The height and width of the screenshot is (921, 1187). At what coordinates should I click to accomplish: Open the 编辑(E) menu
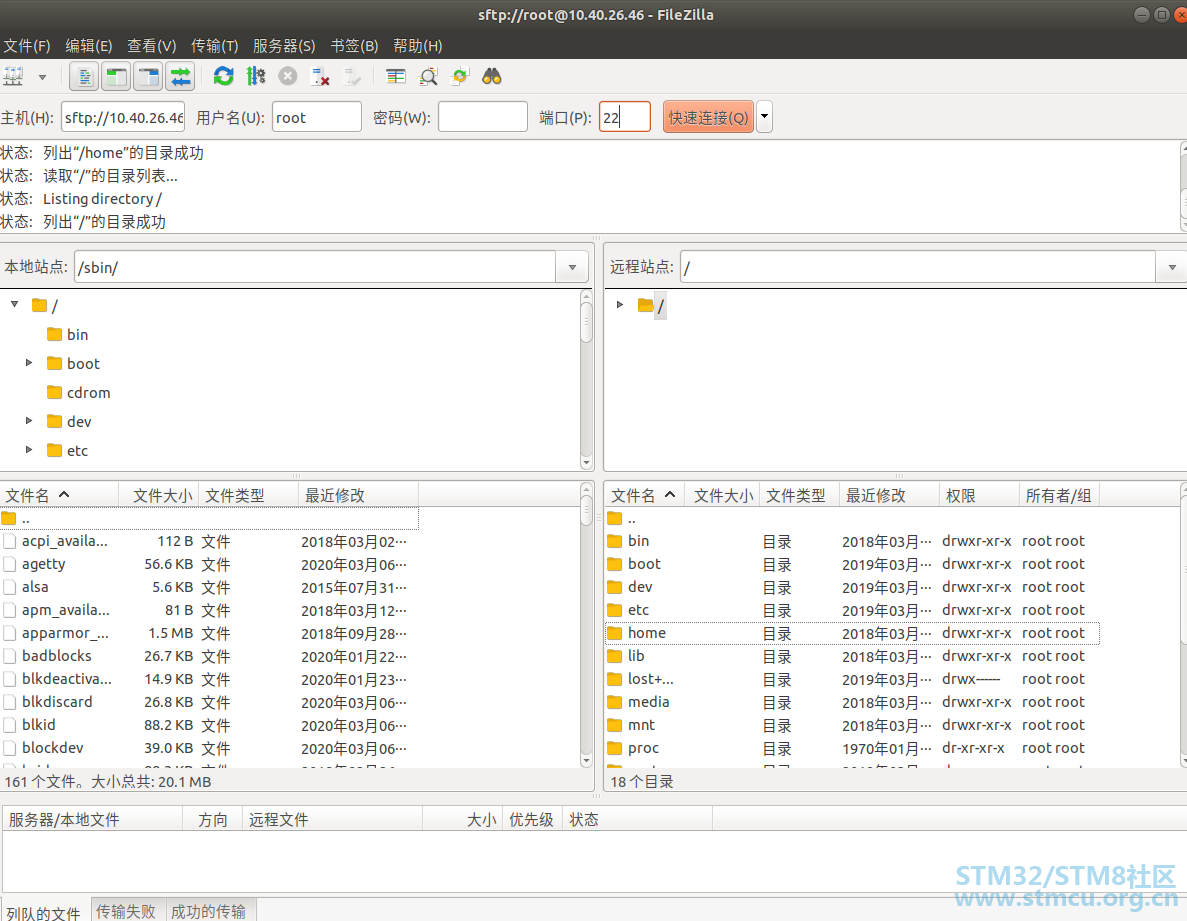pyautogui.click(x=89, y=46)
